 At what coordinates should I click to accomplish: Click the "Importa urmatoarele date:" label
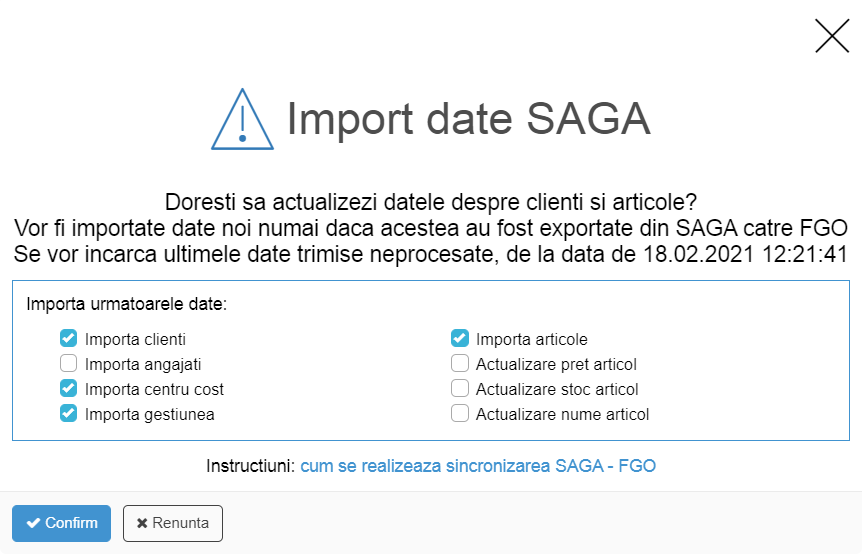[127, 304]
